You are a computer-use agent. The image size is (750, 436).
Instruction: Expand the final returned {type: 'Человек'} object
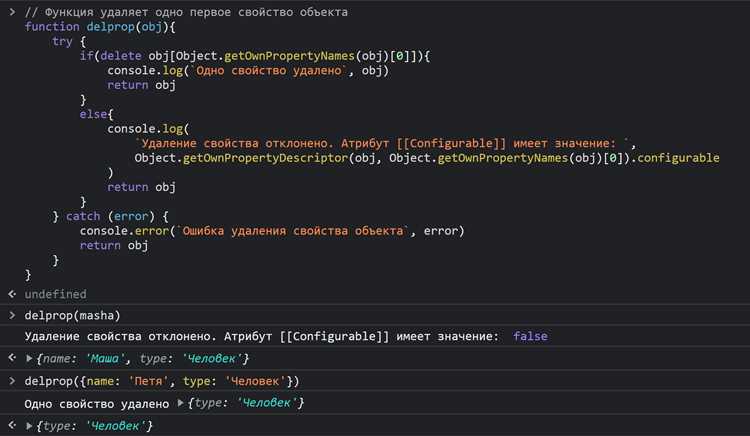coord(29,425)
